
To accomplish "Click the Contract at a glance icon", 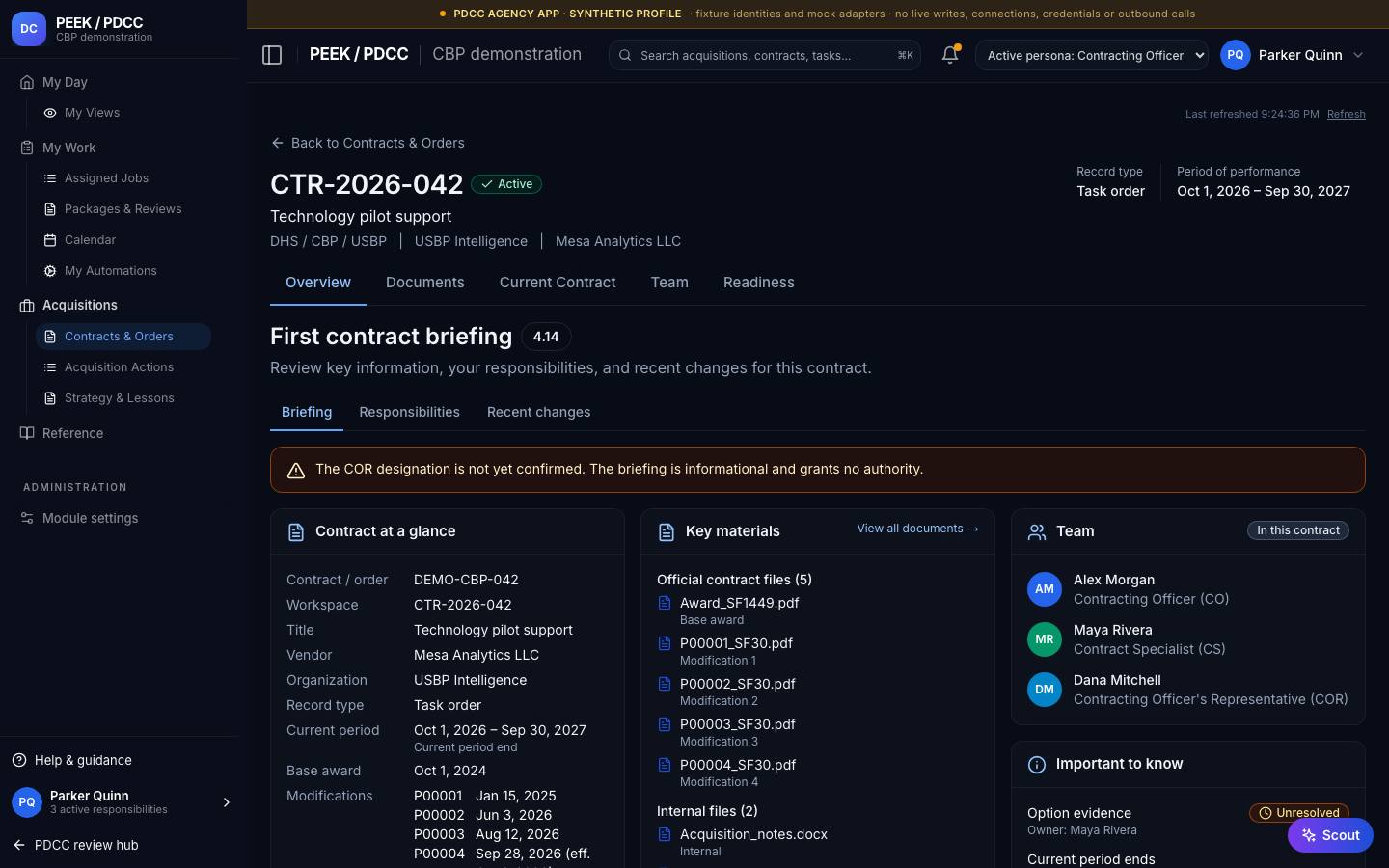I will point(296,532).
